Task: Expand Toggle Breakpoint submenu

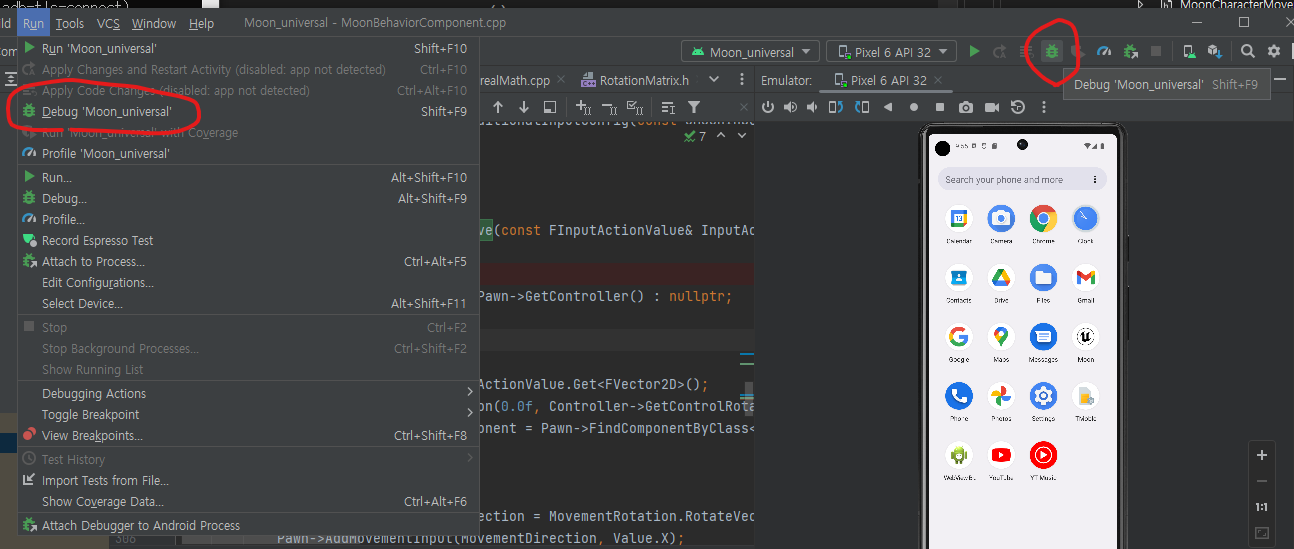Action: (x=248, y=414)
